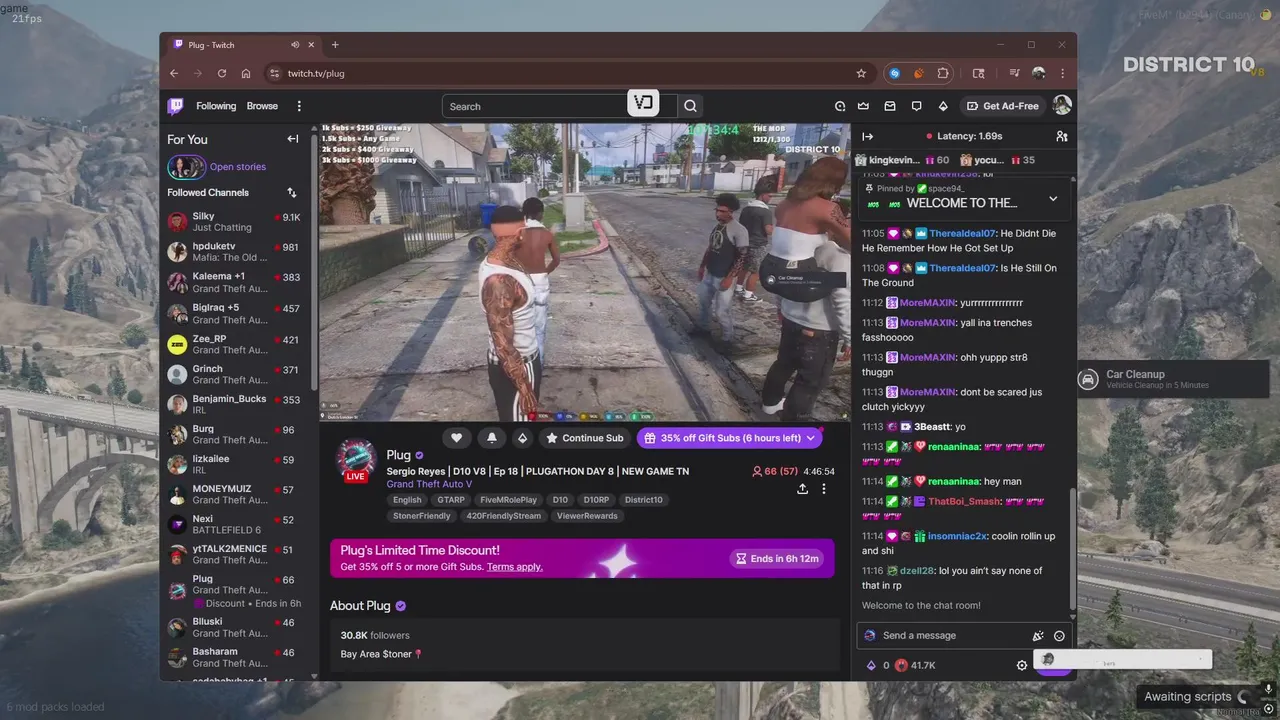Collapse the chat panel

point(867,136)
